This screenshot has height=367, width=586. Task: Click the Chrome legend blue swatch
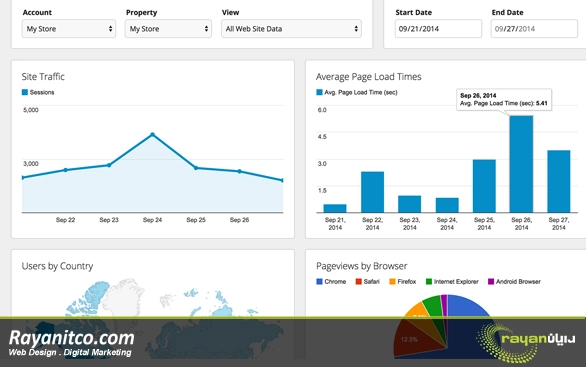coord(319,281)
